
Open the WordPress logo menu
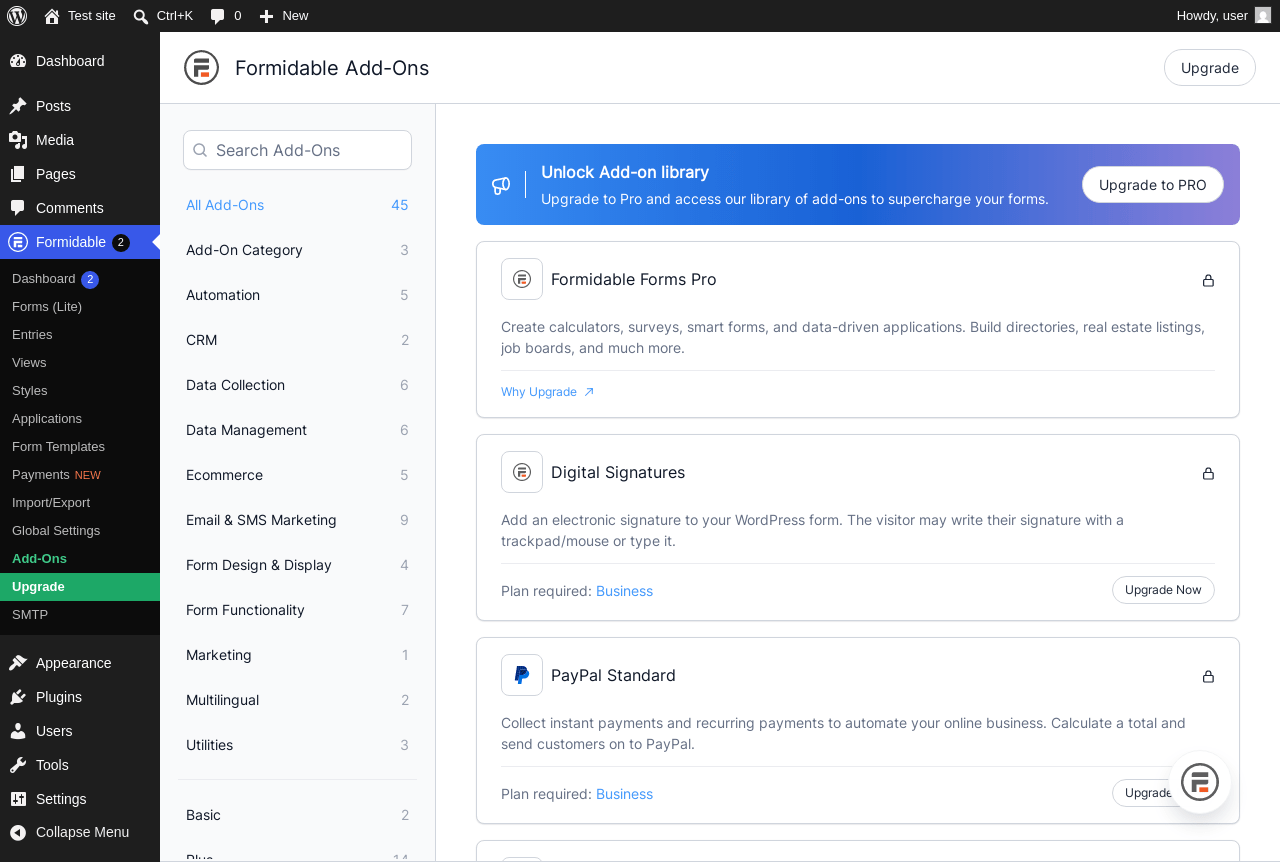pyautogui.click(x=17, y=16)
